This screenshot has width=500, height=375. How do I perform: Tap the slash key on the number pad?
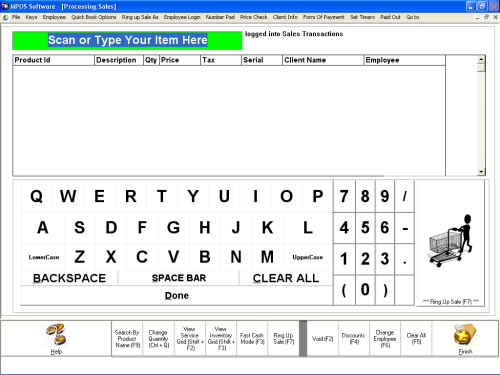pos(405,196)
